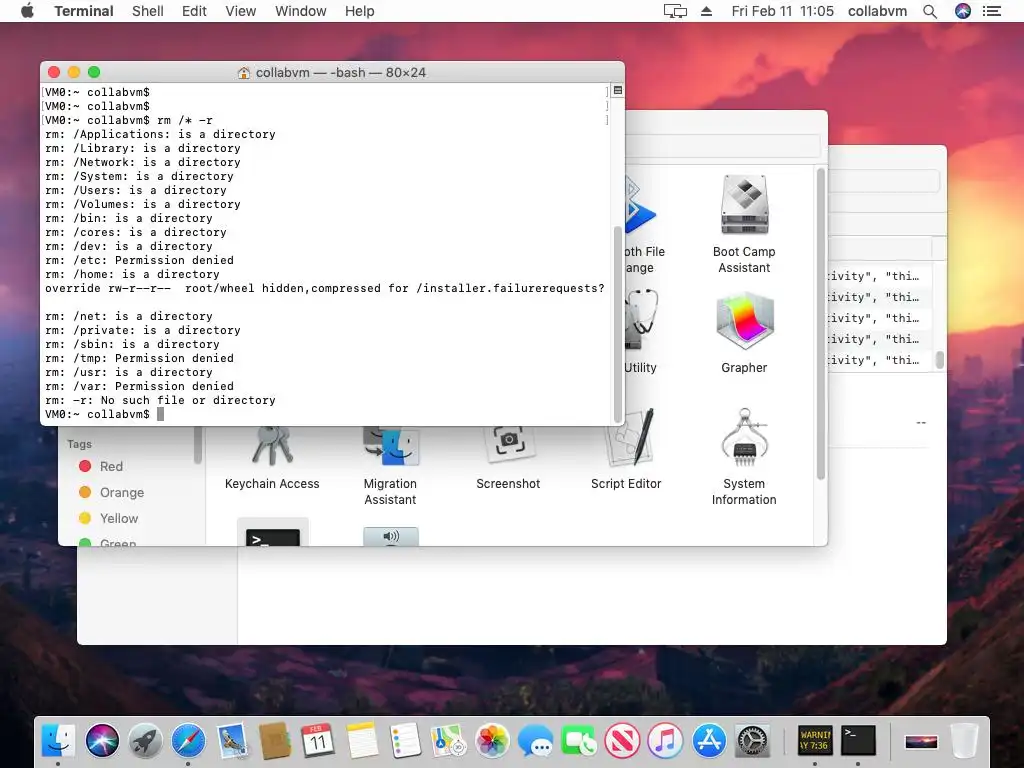The image size is (1024, 768).
Task: Click the Finder window vertical scrollbar
Action: pos(821,325)
